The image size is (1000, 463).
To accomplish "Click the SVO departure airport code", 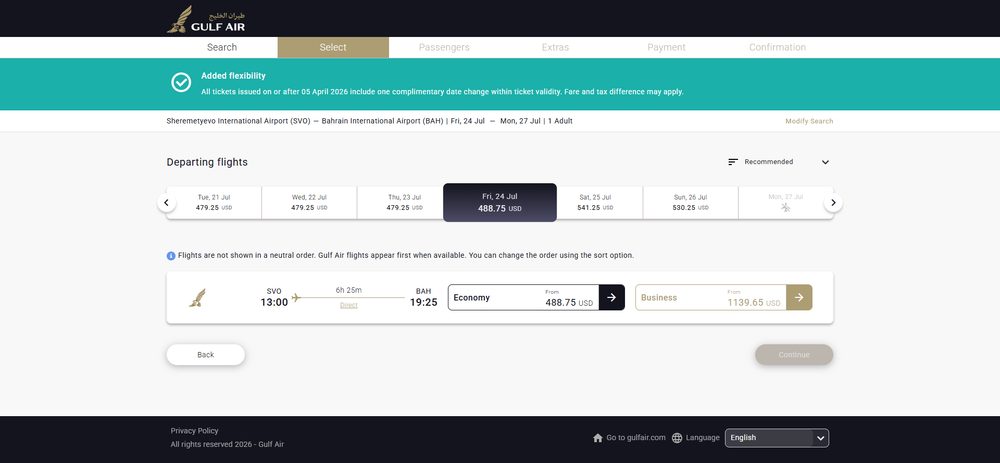I will pos(274,291).
